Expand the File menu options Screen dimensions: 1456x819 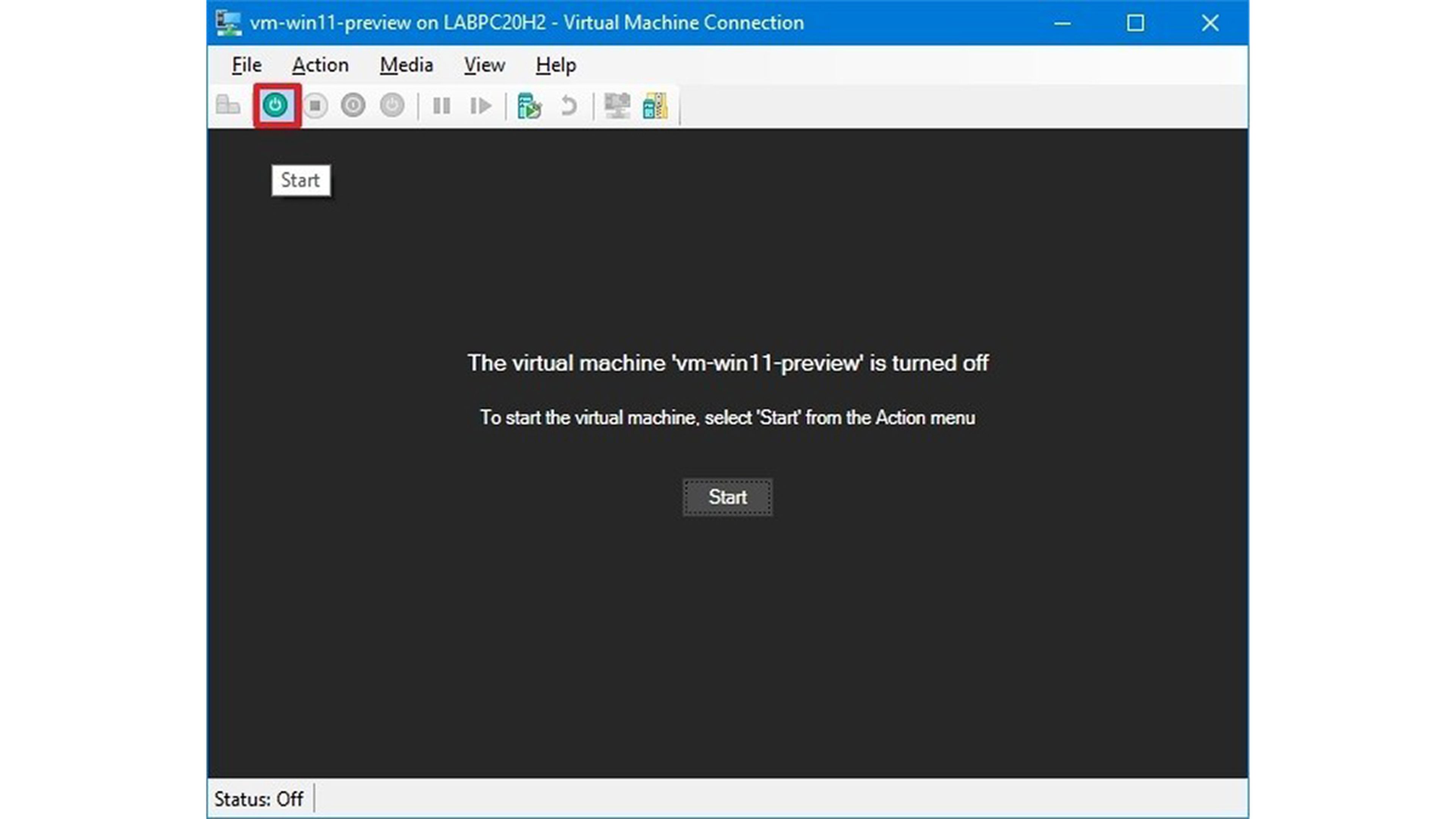[247, 65]
